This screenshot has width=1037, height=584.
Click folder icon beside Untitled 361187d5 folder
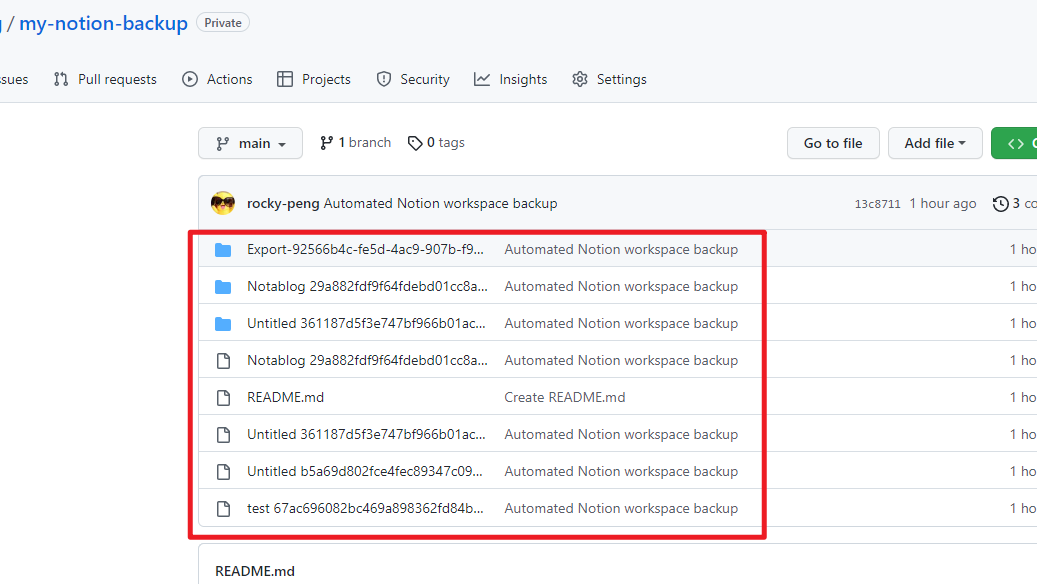pyautogui.click(x=224, y=324)
